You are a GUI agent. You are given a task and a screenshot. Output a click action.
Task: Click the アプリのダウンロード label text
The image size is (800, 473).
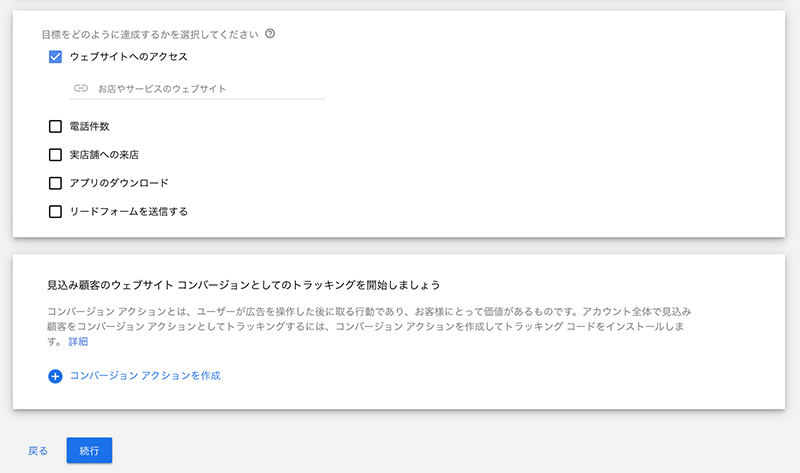point(119,183)
